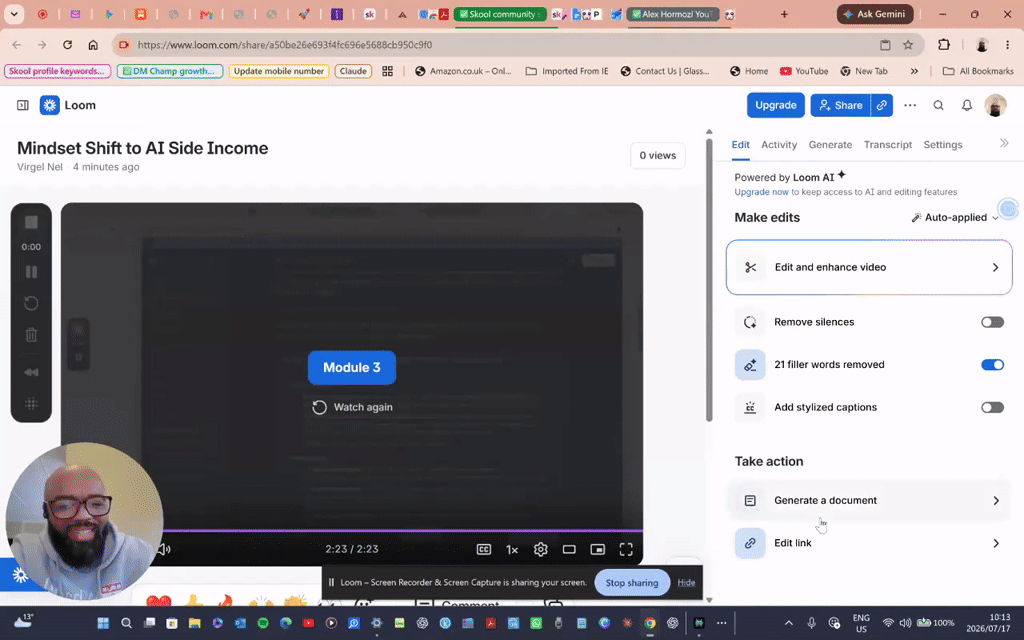The image size is (1024, 640).
Task: Open the All Bookmarks folder
Action: pyautogui.click(x=978, y=71)
